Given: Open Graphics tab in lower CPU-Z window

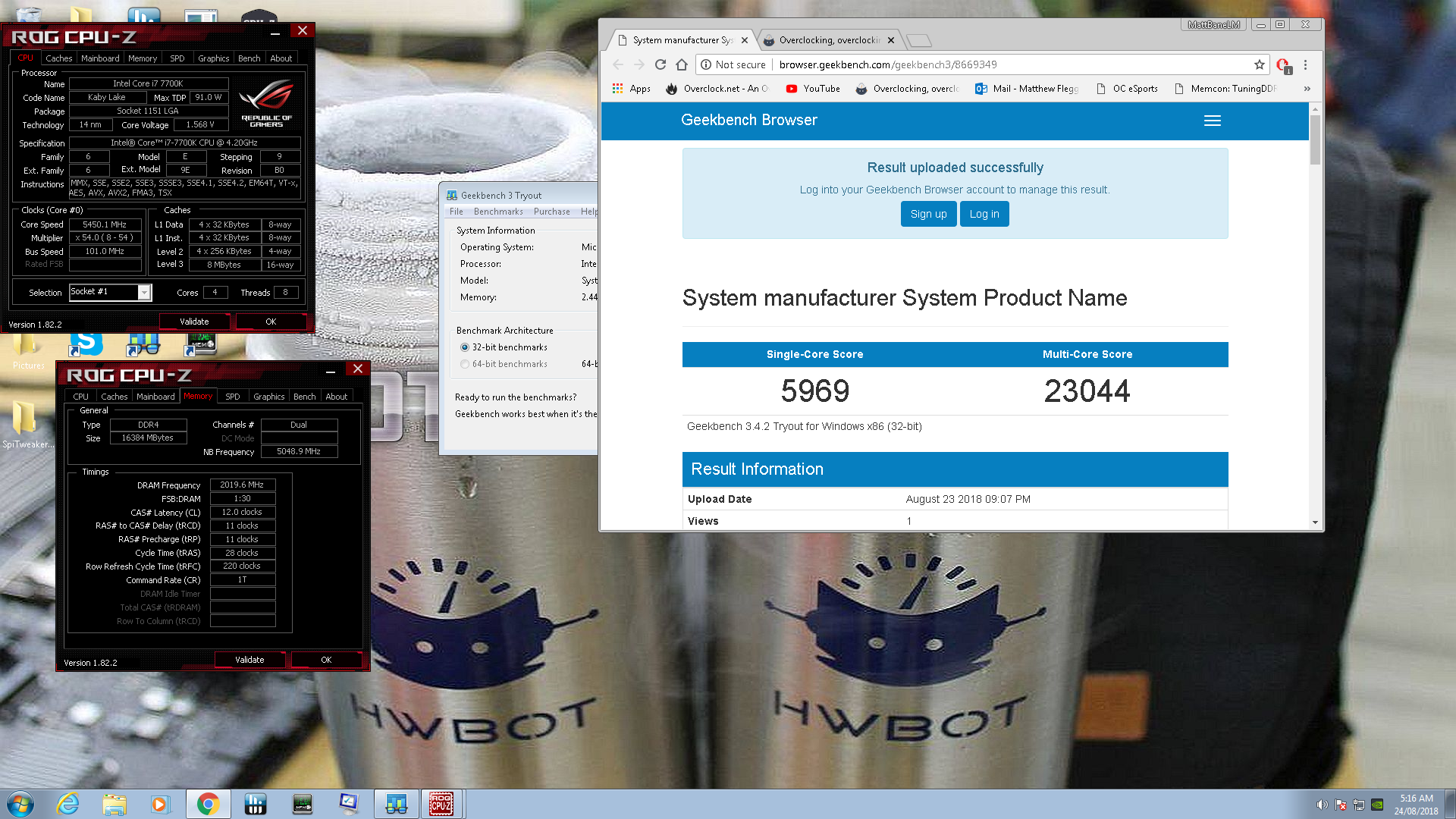Looking at the screenshot, I should click(268, 397).
